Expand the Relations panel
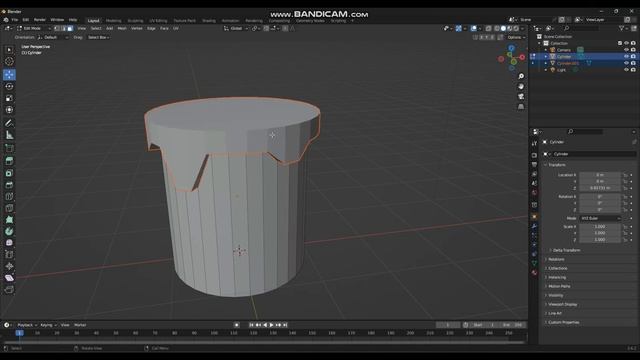The width and height of the screenshot is (640, 360). click(x=556, y=259)
